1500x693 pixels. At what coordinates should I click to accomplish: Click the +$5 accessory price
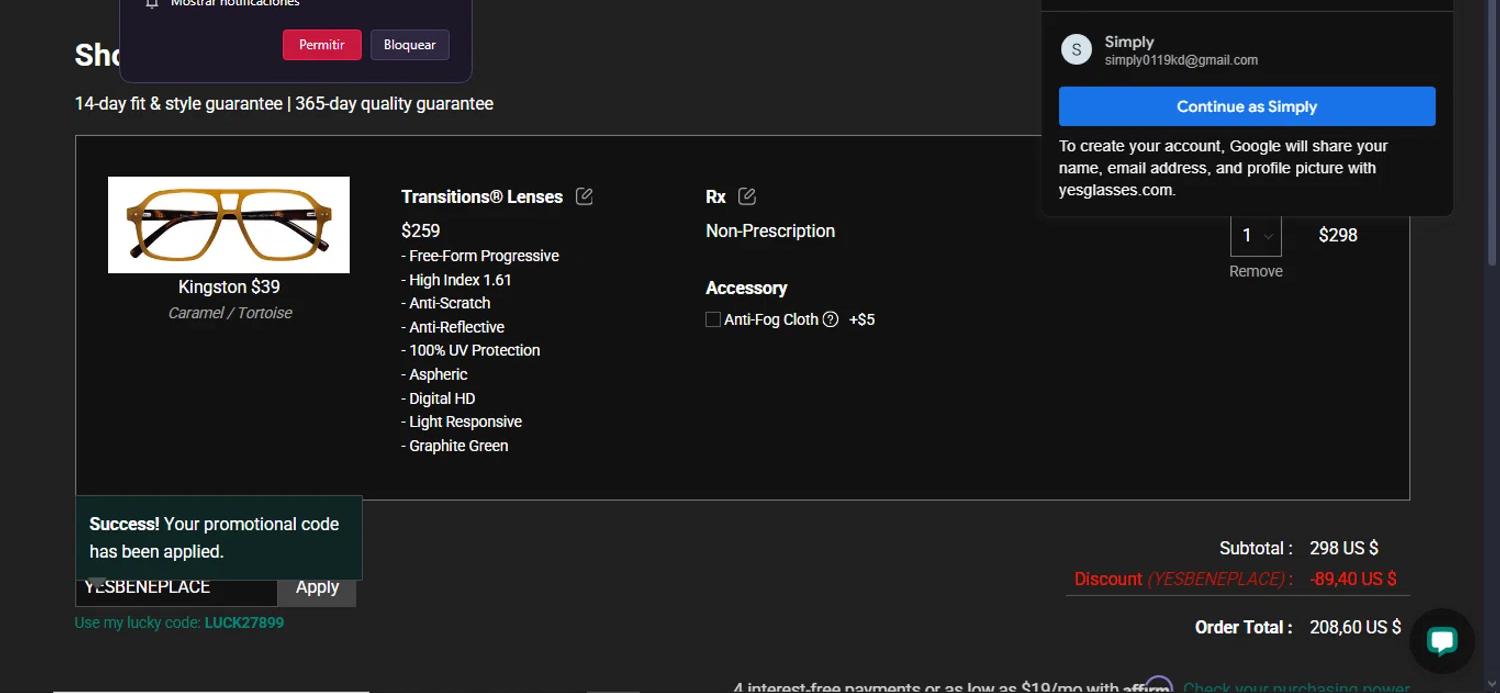(x=862, y=320)
